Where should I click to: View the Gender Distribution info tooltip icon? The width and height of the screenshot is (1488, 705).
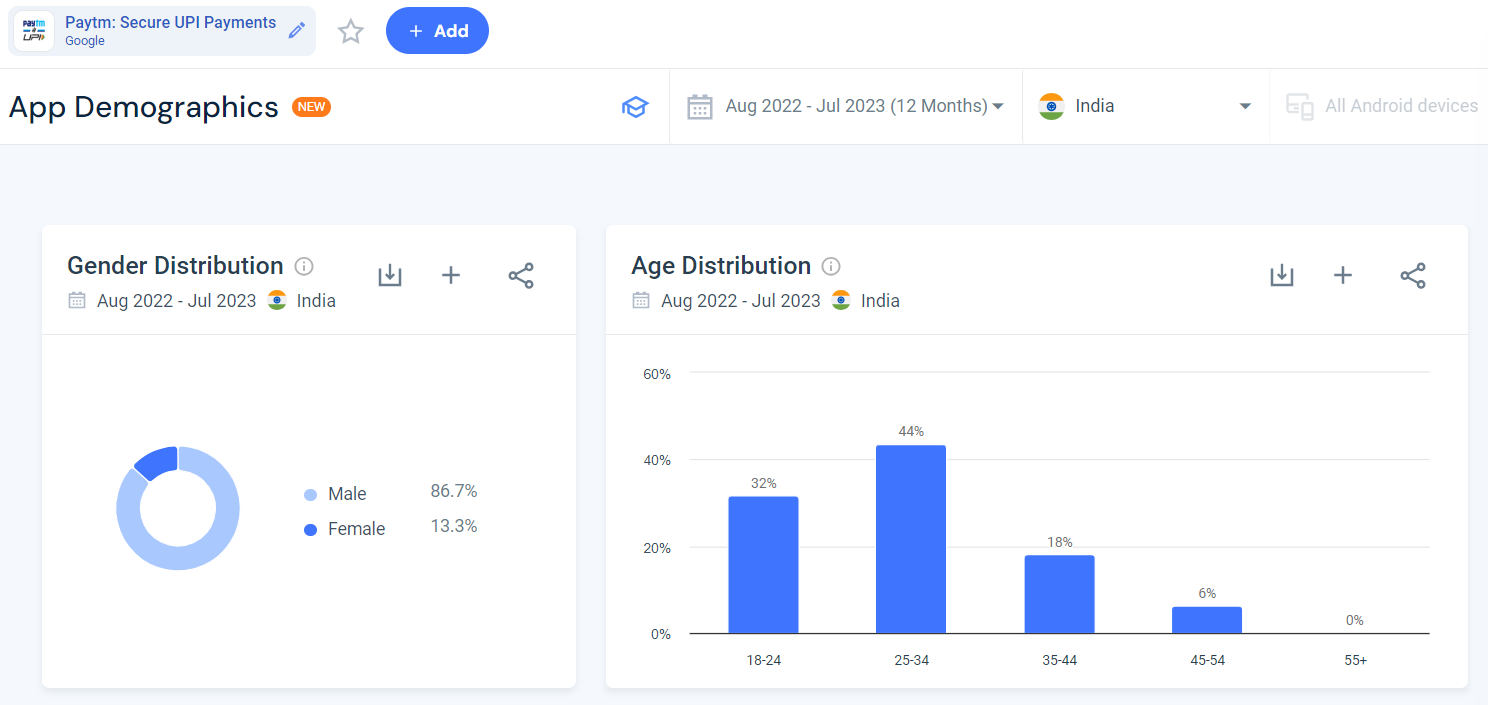pyautogui.click(x=303, y=265)
